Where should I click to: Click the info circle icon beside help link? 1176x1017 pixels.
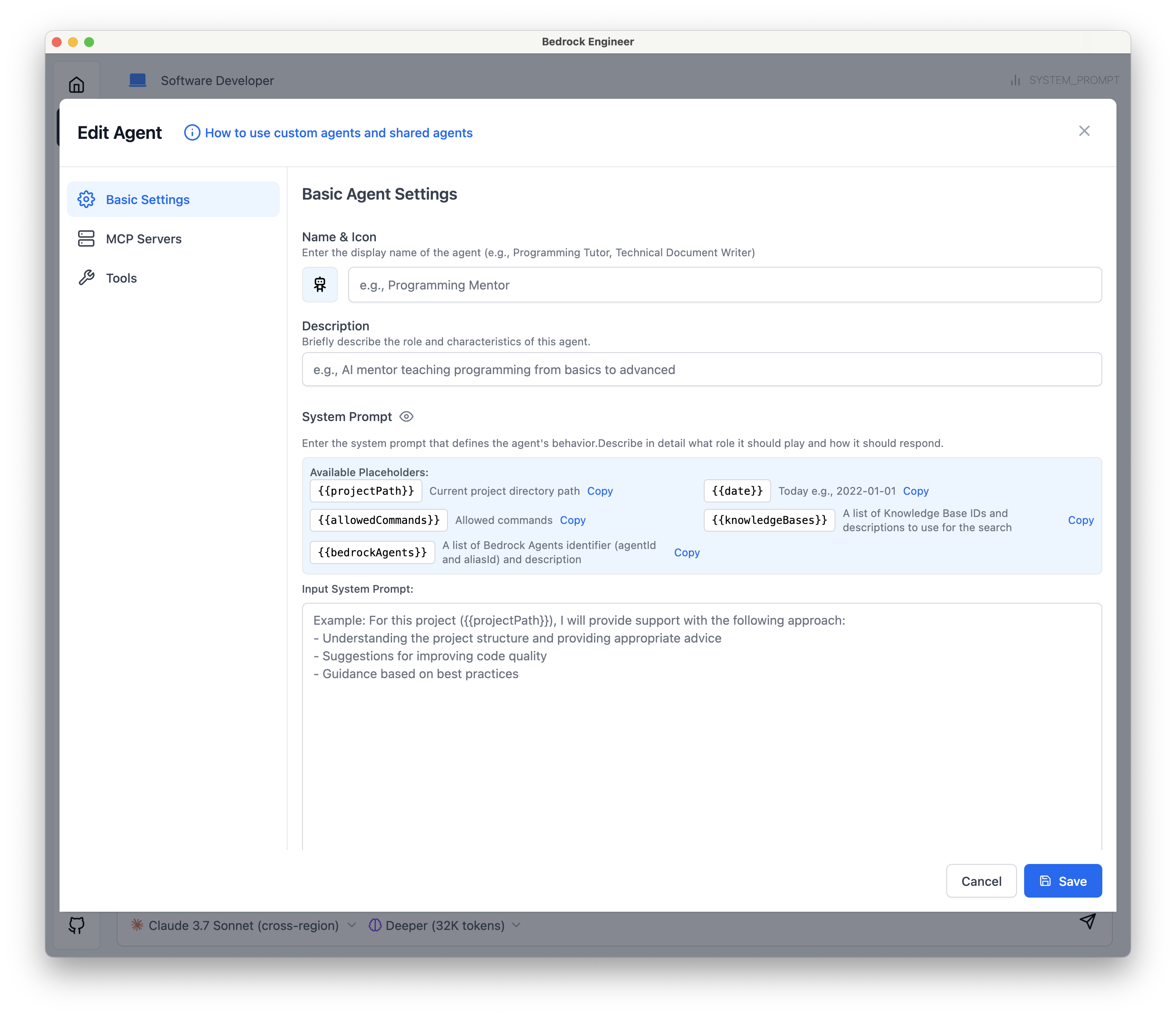192,133
